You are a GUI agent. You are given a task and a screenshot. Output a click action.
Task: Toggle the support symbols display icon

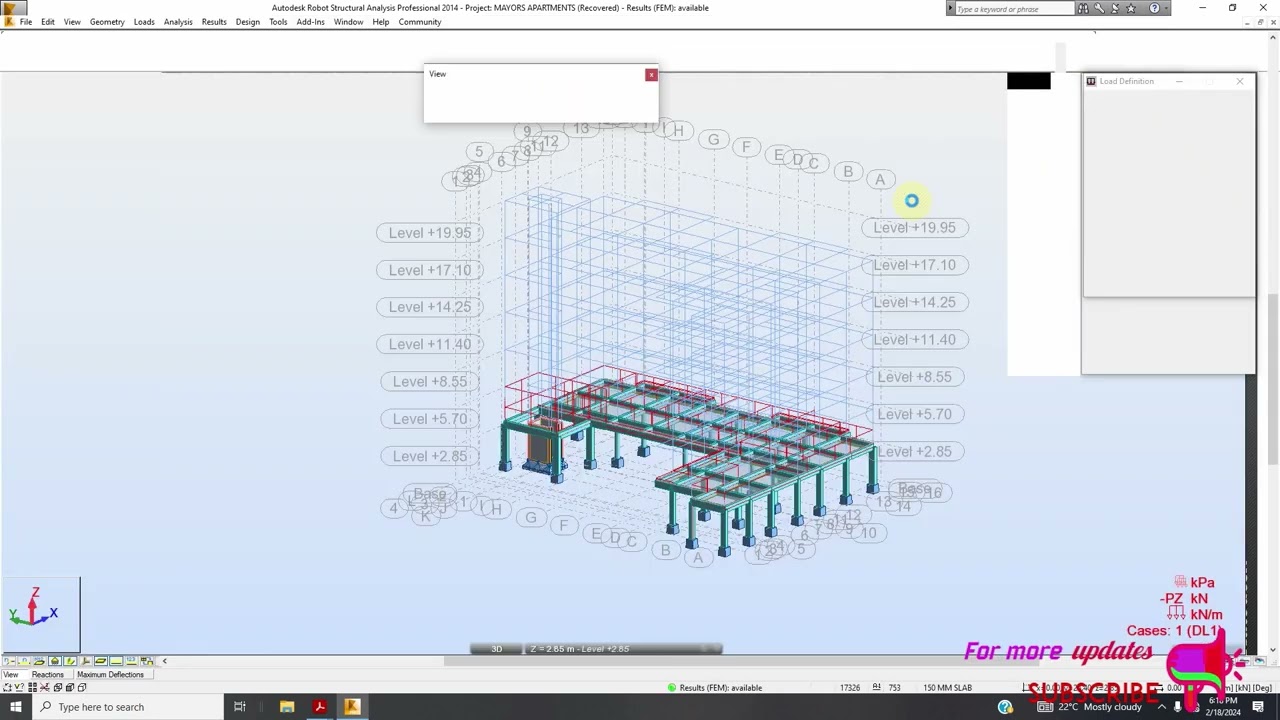[55, 661]
